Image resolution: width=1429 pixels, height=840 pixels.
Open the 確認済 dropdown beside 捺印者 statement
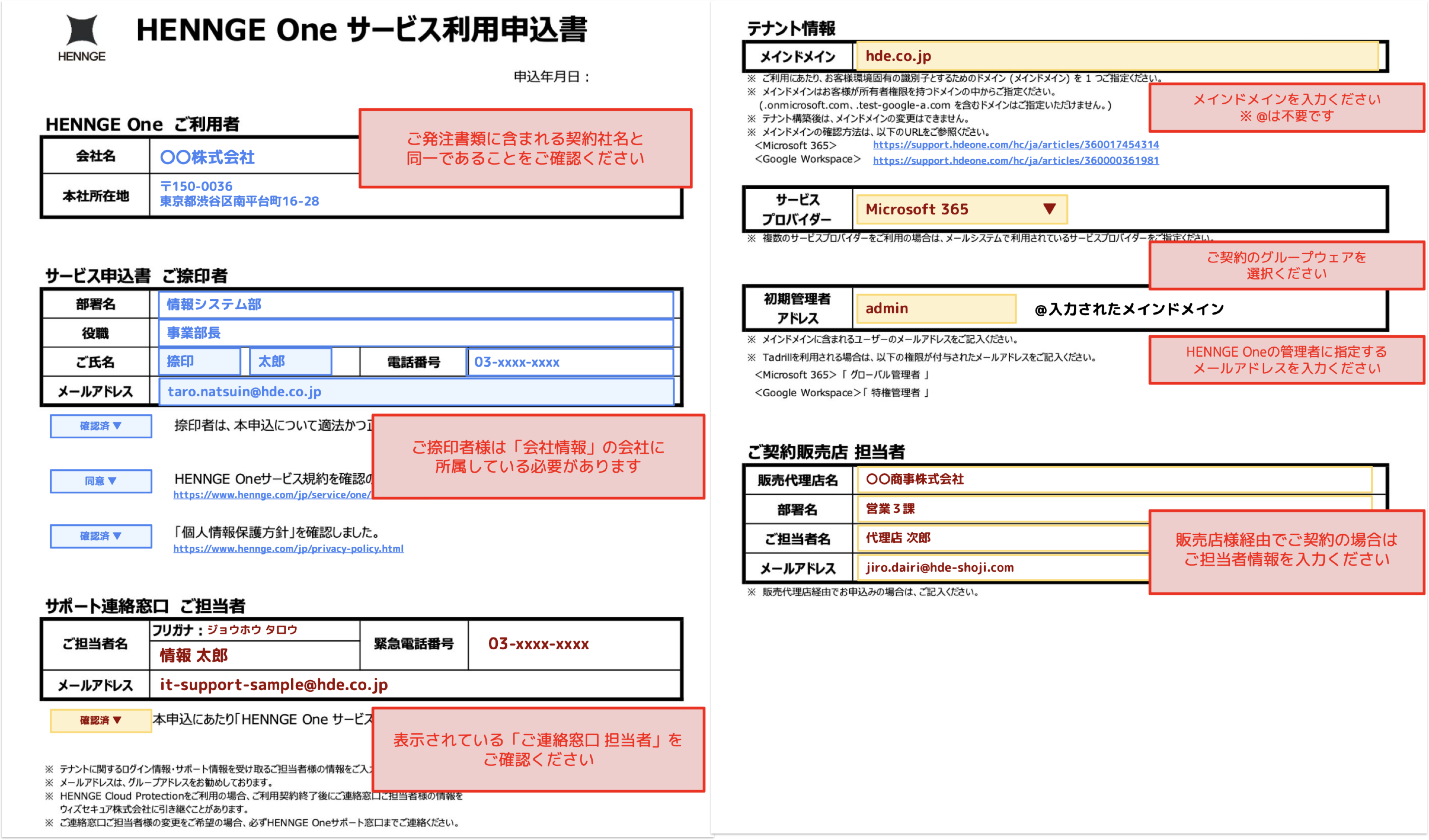coord(100,426)
